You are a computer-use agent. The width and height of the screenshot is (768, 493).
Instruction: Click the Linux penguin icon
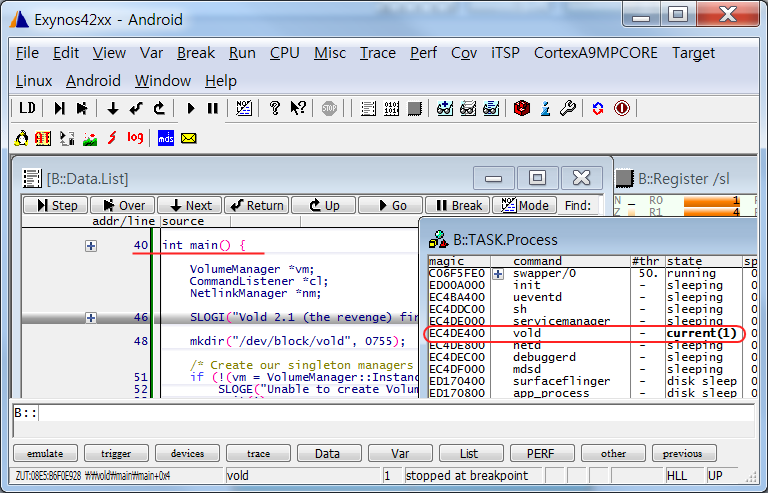(22, 138)
